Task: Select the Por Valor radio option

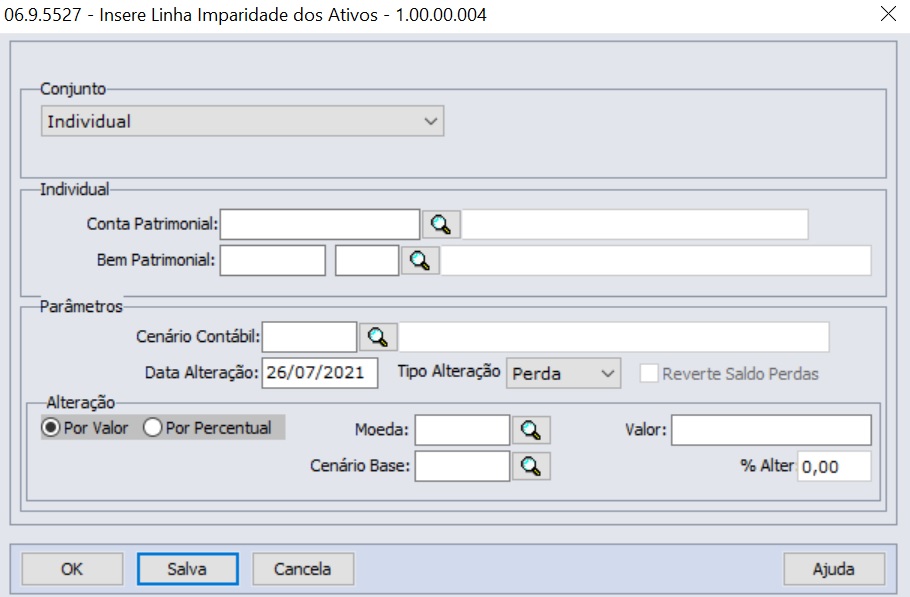Action: 85,428
